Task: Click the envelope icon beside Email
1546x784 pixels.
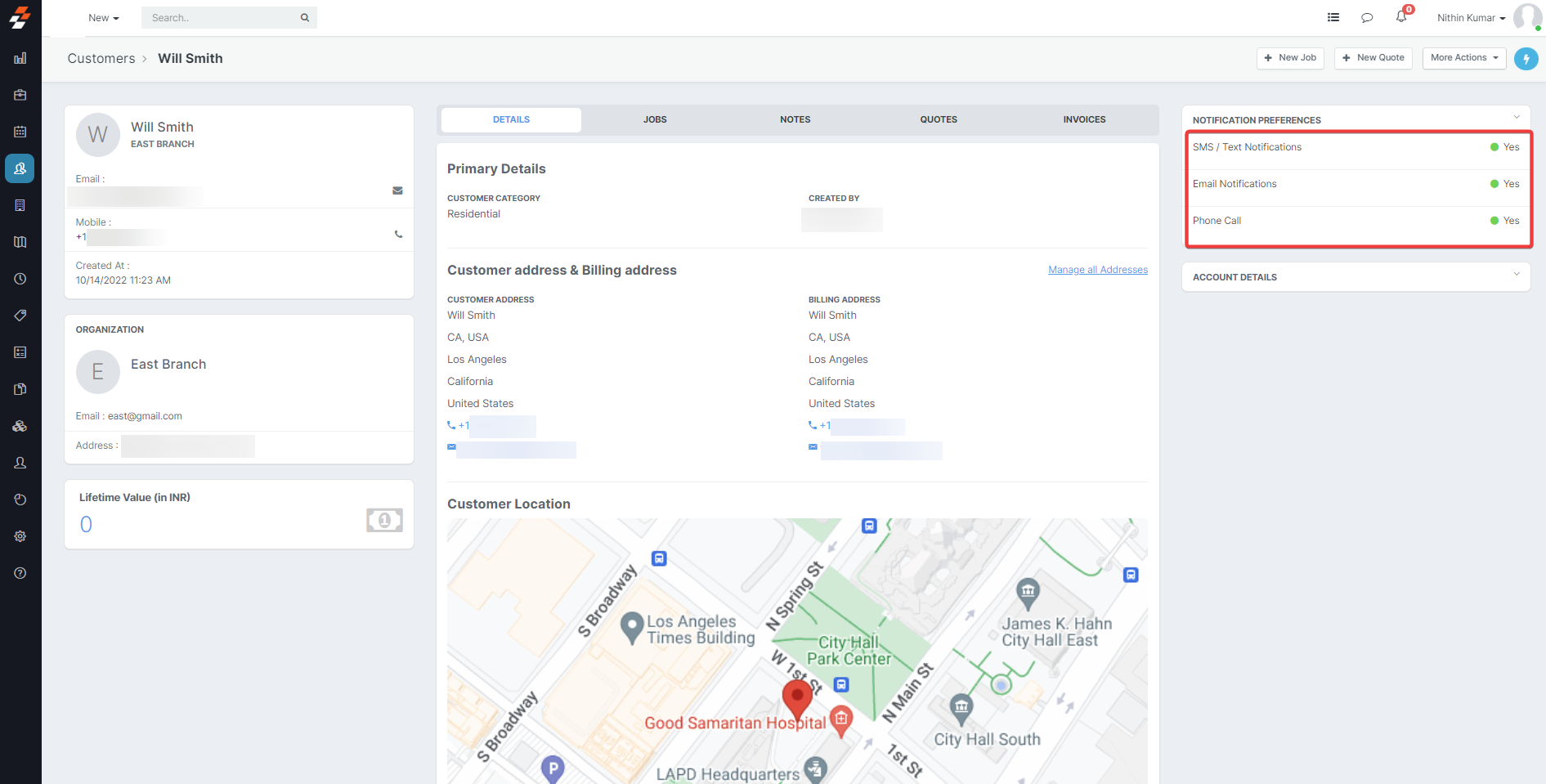Action: (x=397, y=190)
